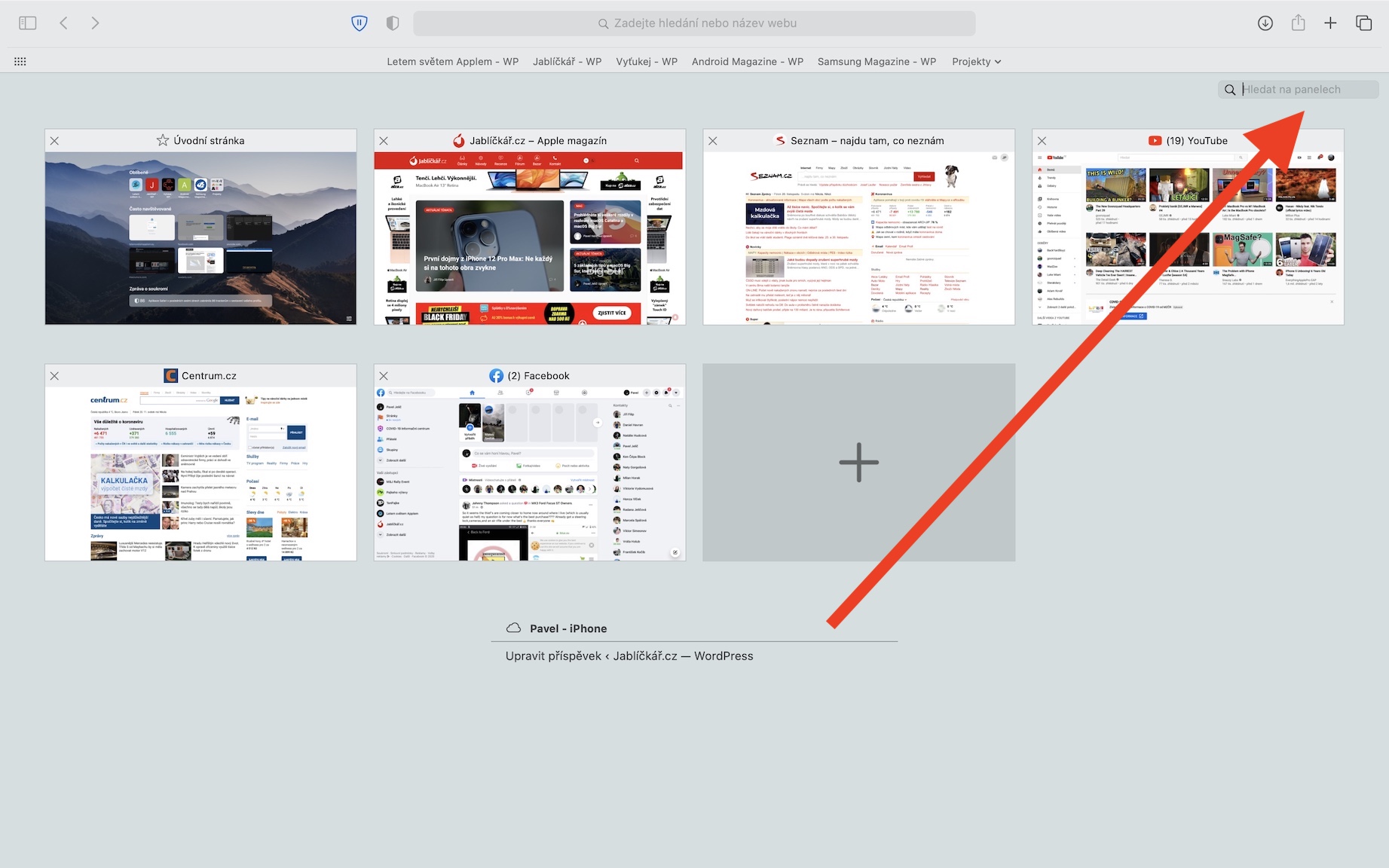Click the Pavel - iPhone device heading
The width and height of the screenshot is (1389, 868).
coord(568,629)
